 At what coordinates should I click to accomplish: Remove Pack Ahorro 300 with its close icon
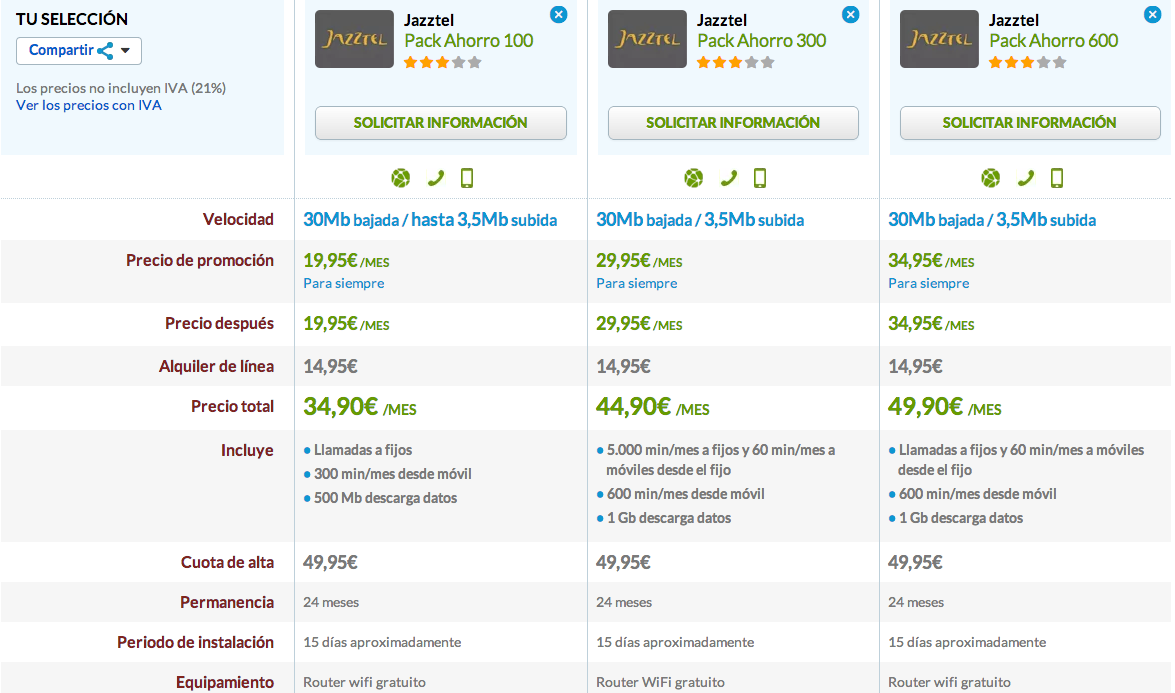tap(851, 14)
